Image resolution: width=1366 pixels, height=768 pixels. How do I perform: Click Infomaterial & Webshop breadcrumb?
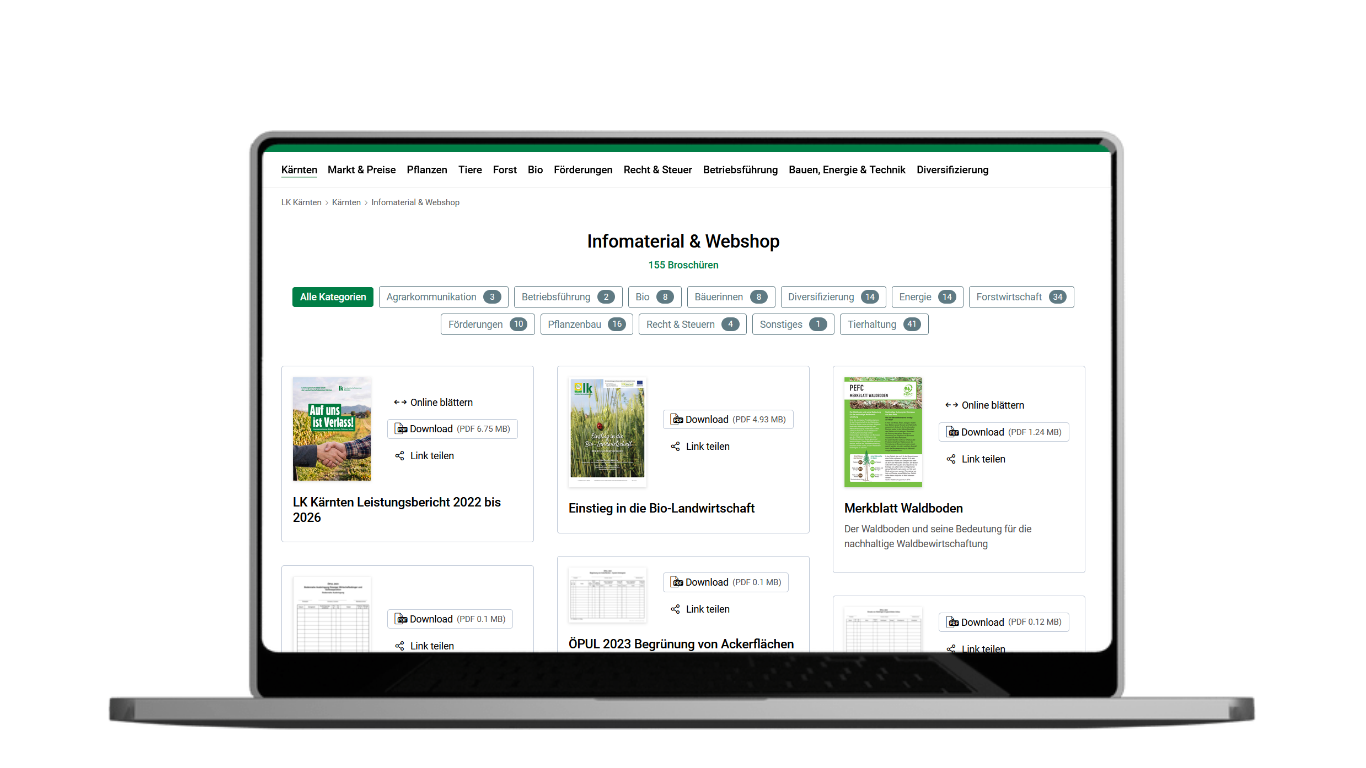(x=415, y=202)
